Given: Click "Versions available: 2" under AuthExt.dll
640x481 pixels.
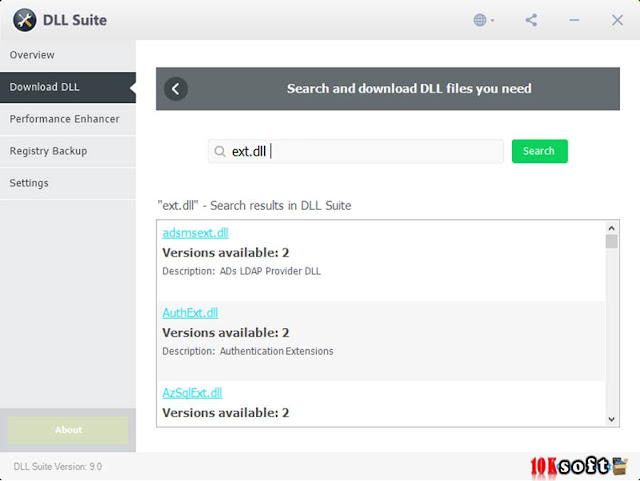Looking at the screenshot, I should (x=226, y=333).
